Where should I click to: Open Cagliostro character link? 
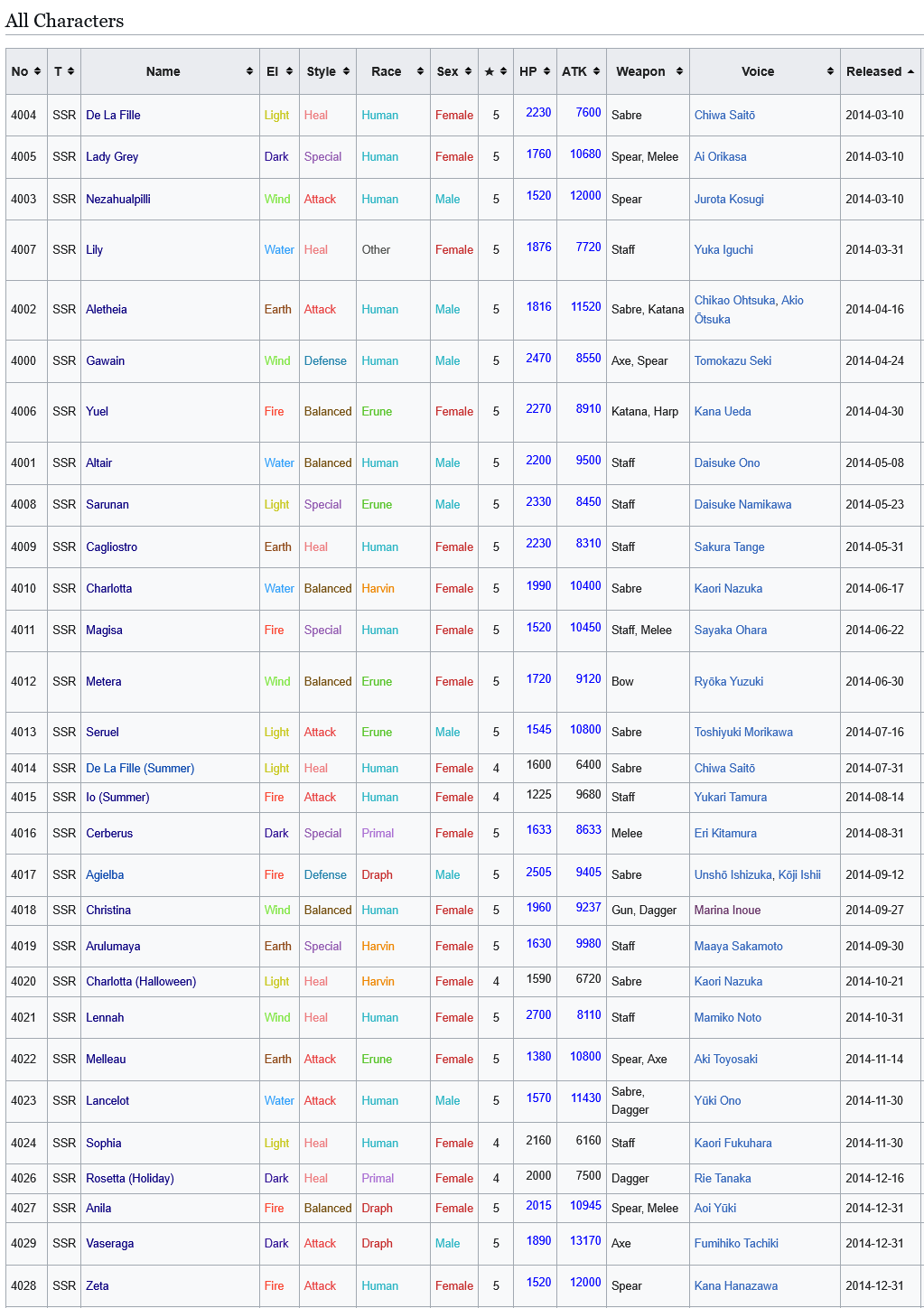click(112, 547)
